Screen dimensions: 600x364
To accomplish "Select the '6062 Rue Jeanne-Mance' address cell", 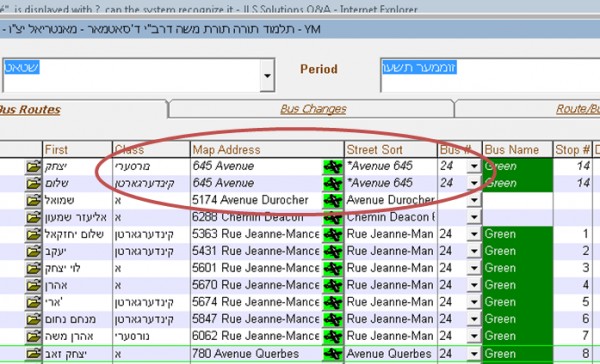I will pos(256,336).
